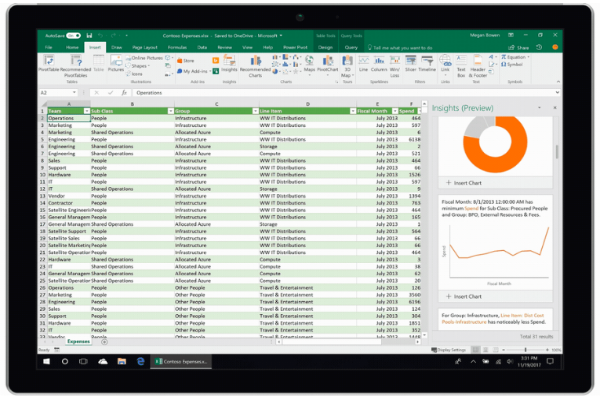Click the Insights ribbon button
600x400 pixels.
pos(229,64)
